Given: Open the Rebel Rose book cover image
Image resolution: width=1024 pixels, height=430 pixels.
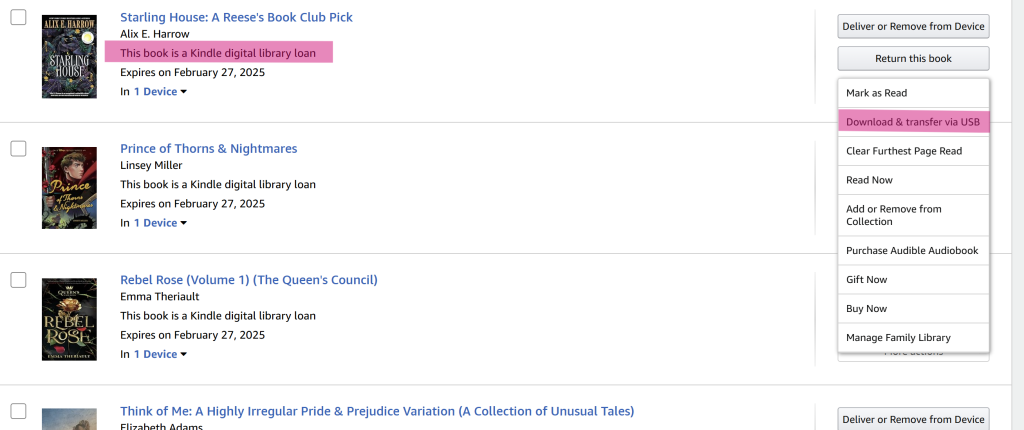Looking at the screenshot, I should coord(69,319).
